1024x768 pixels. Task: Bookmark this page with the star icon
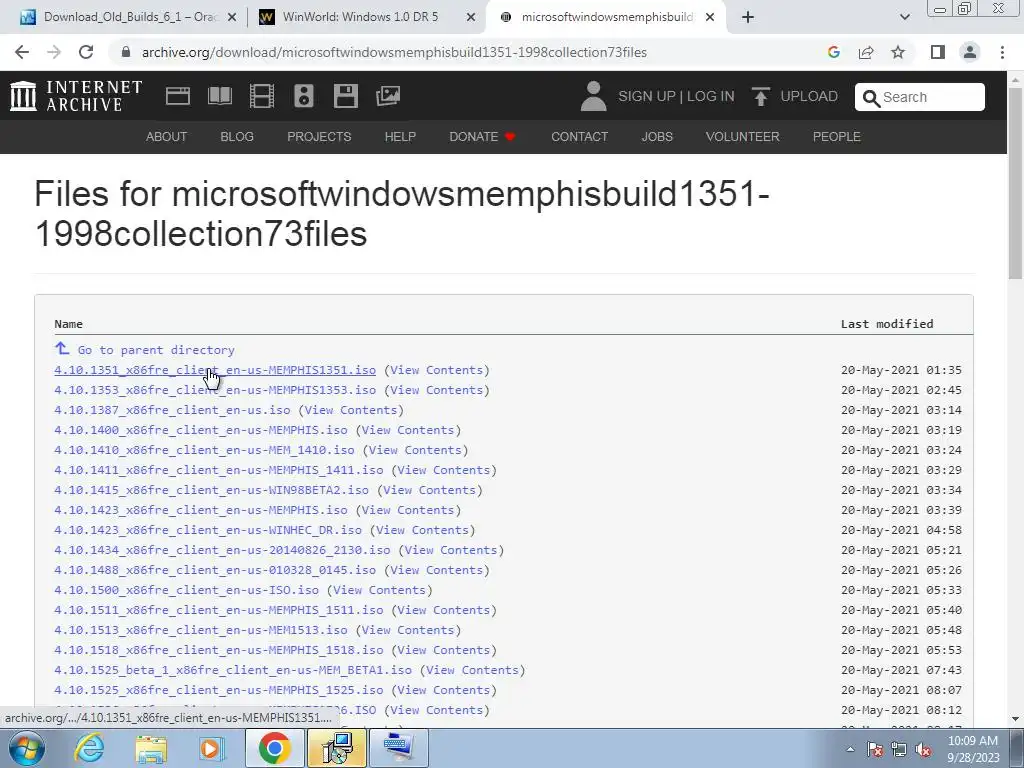tap(898, 52)
